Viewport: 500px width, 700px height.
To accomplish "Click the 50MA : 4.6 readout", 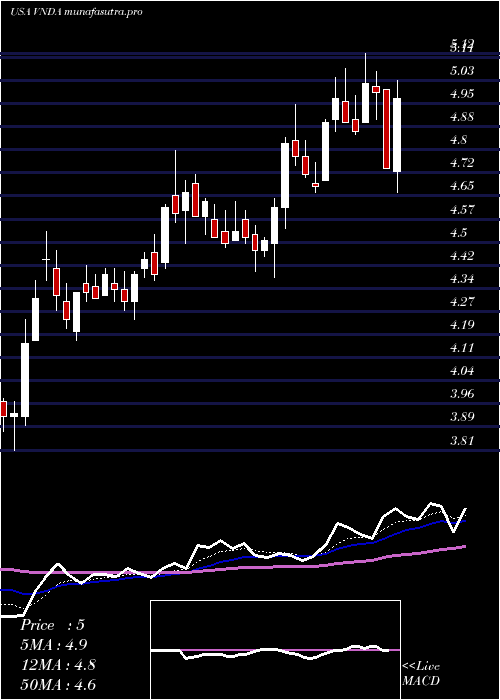I will point(58,685).
